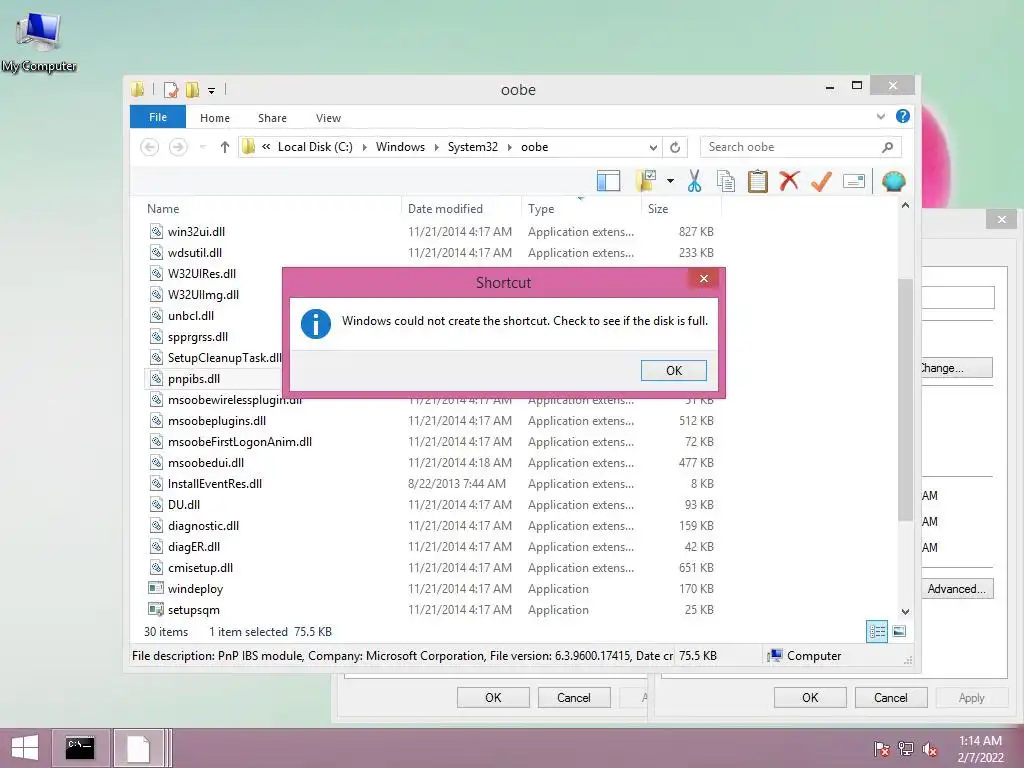Select setupsqm application
Viewport: 1024px width, 768px height.
pos(193,609)
